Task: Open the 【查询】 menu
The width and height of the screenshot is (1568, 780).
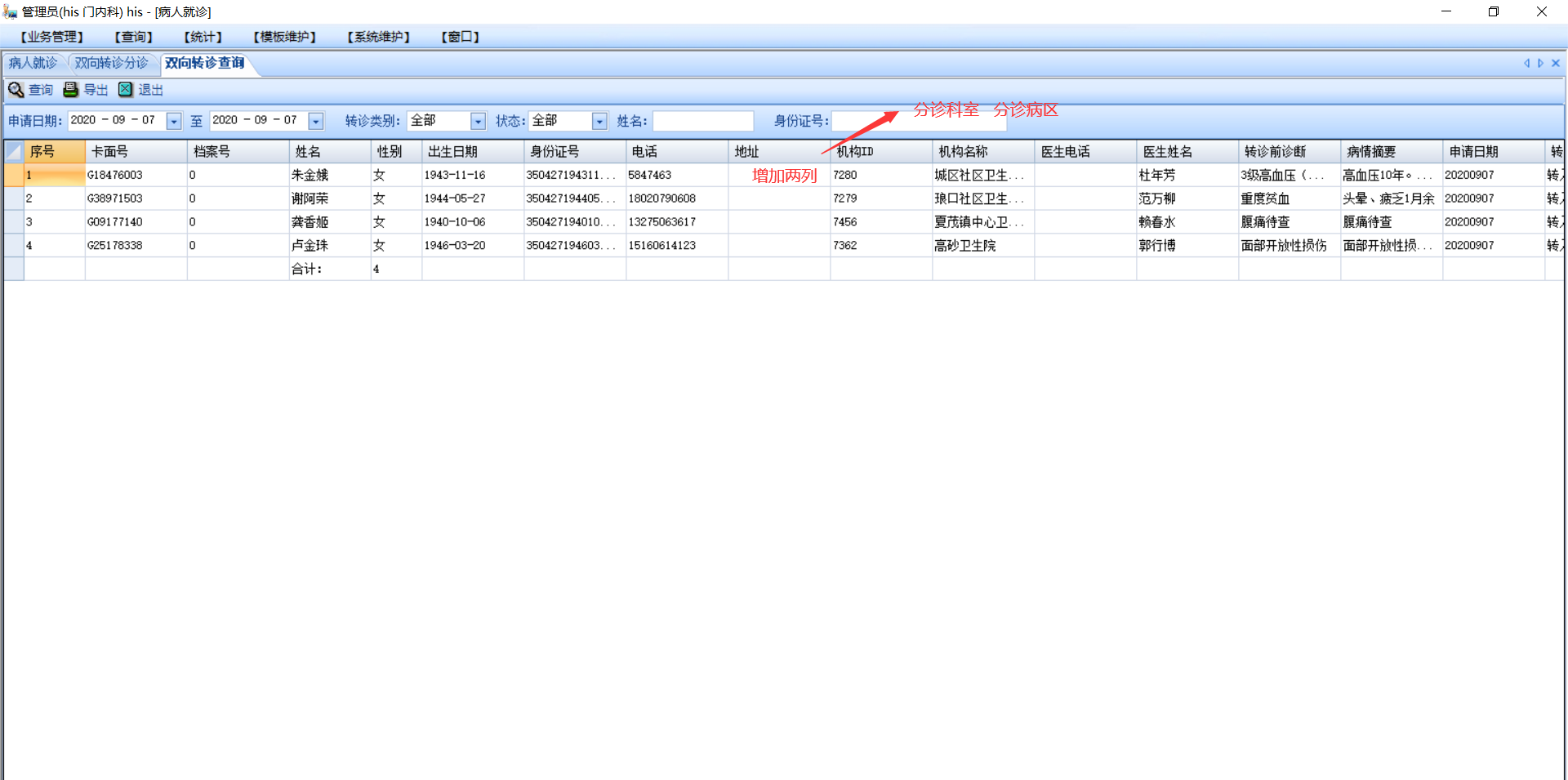Action: [133, 37]
